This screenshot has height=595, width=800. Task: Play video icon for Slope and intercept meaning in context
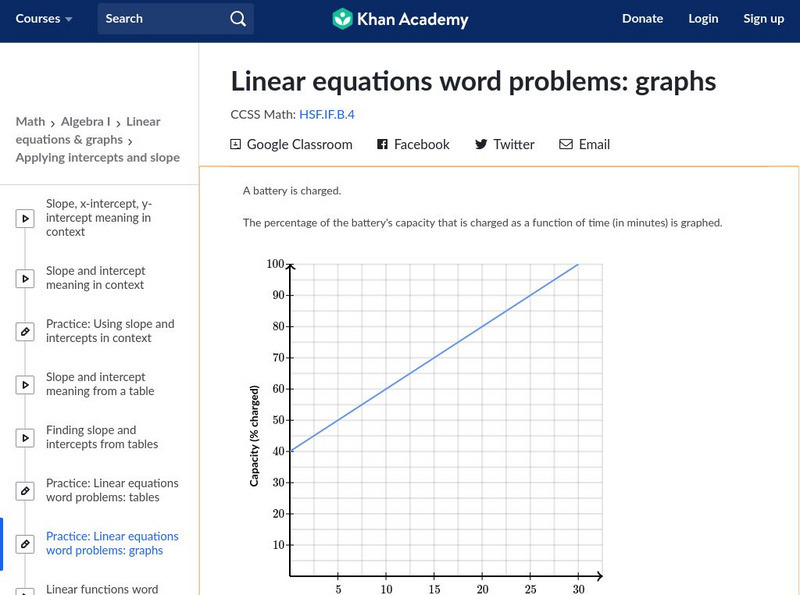tap(25, 278)
